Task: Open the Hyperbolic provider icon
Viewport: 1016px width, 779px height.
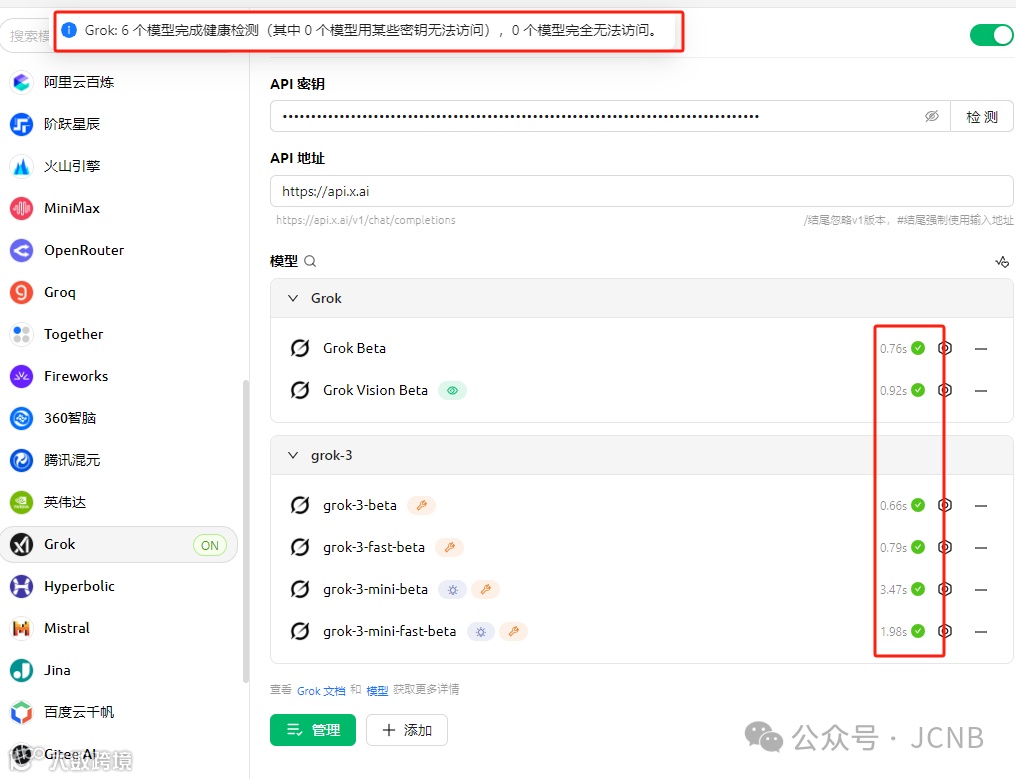Action: 21,587
